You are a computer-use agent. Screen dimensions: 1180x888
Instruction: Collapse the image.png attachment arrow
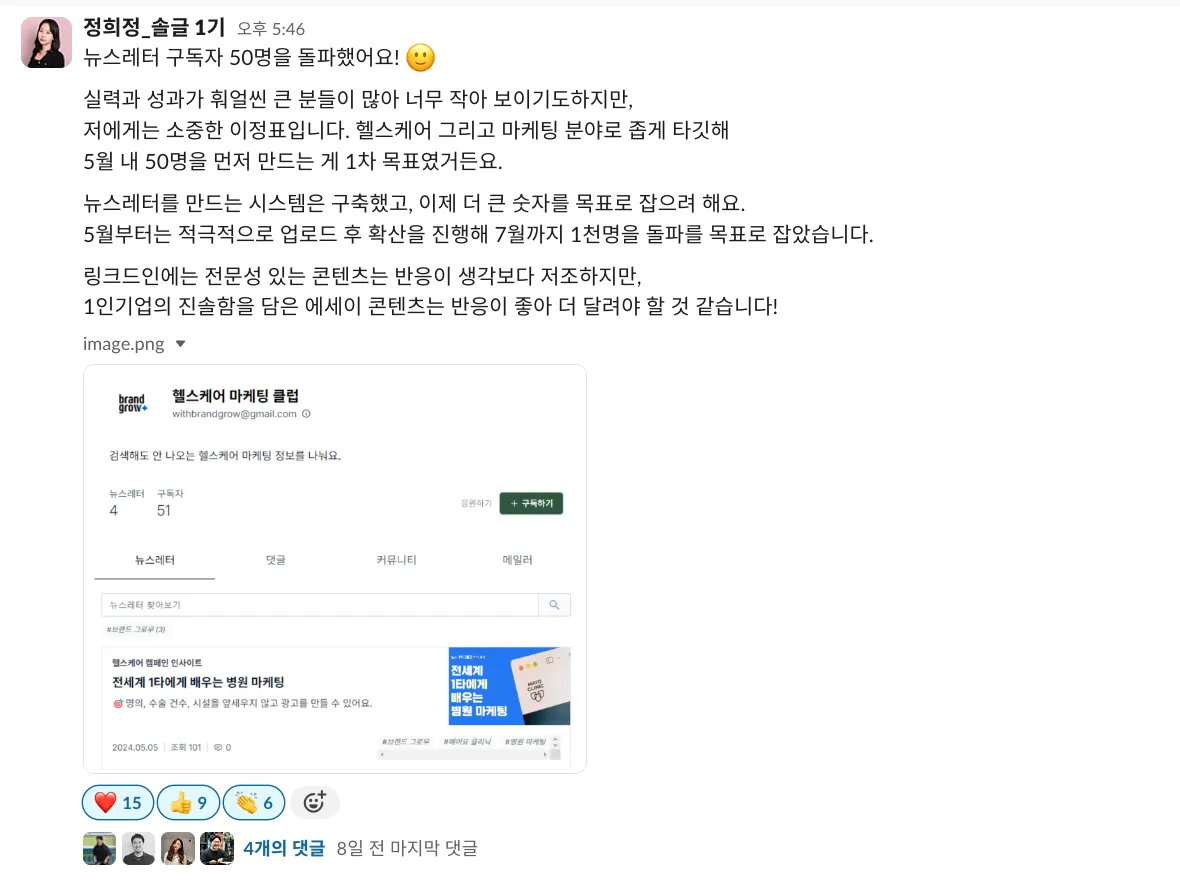coord(181,344)
